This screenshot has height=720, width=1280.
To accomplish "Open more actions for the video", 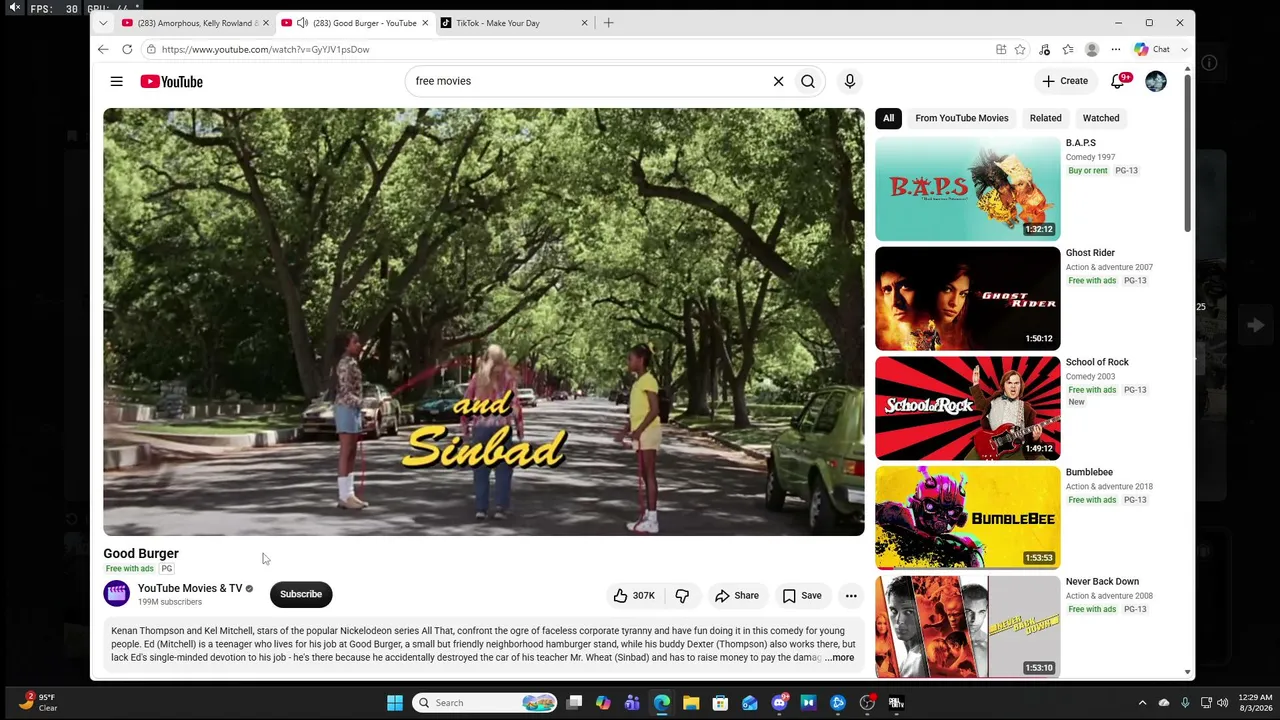I will 851,596.
